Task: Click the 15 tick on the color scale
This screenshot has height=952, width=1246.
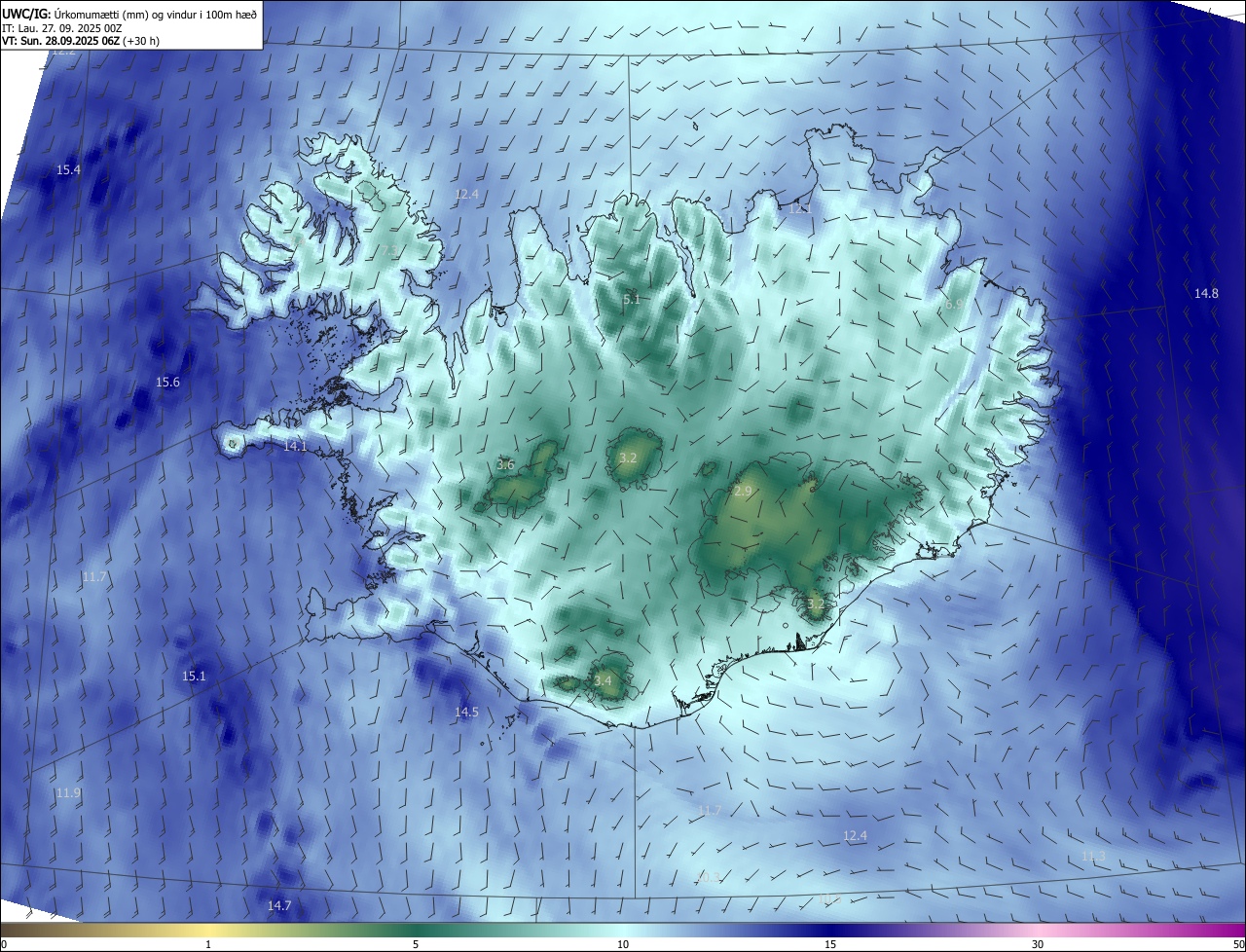Action: [830, 944]
